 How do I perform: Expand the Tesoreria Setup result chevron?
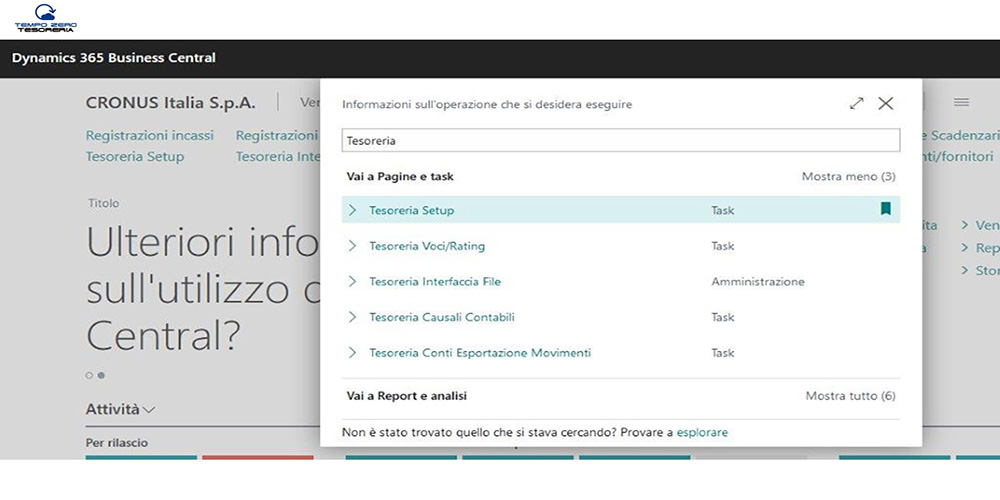point(352,210)
